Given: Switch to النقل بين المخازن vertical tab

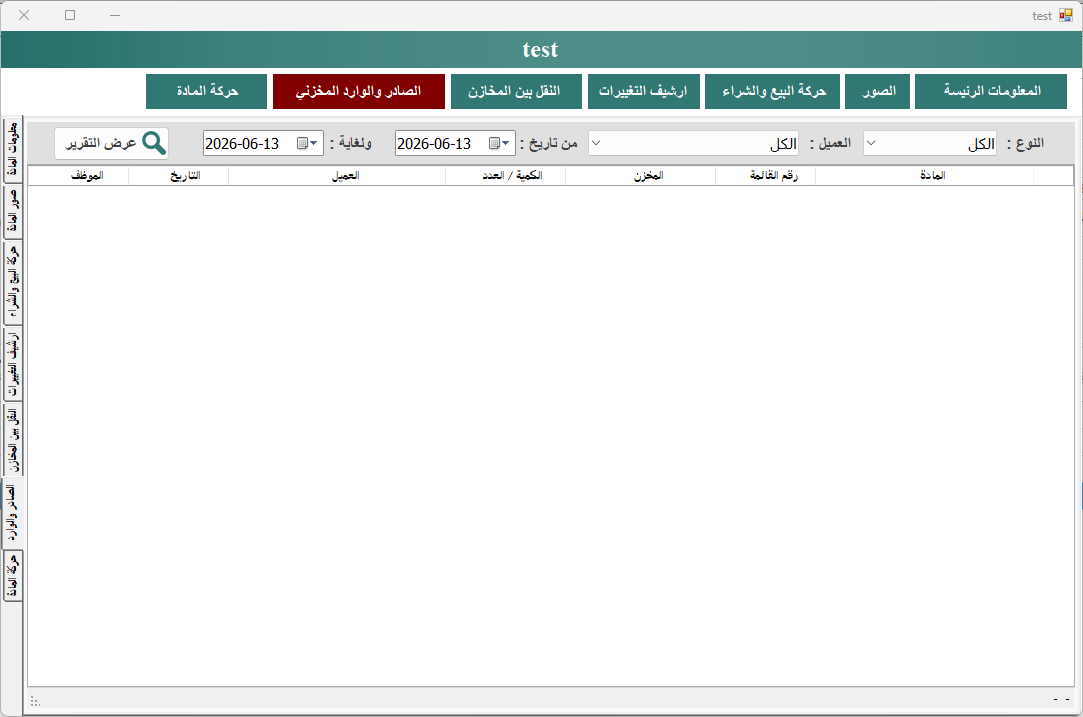Looking at the screenshot, I should click(12, 438).
